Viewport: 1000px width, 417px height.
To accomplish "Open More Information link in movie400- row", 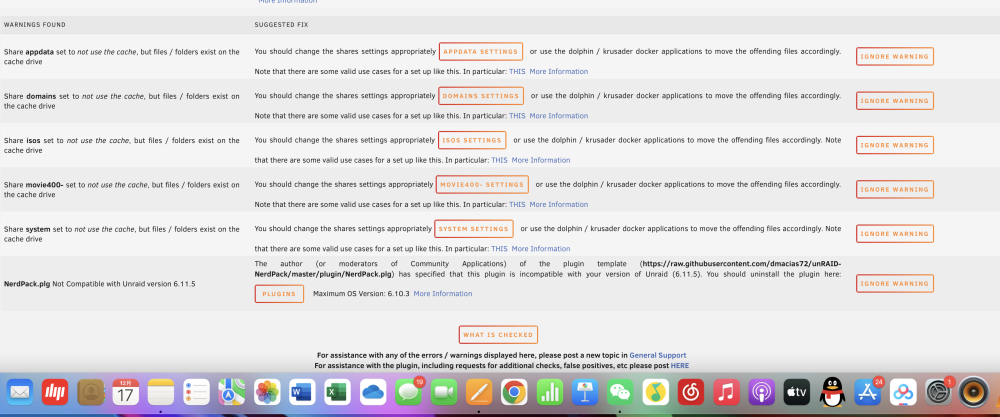I will pyautogui.click(x=559, y=205).
